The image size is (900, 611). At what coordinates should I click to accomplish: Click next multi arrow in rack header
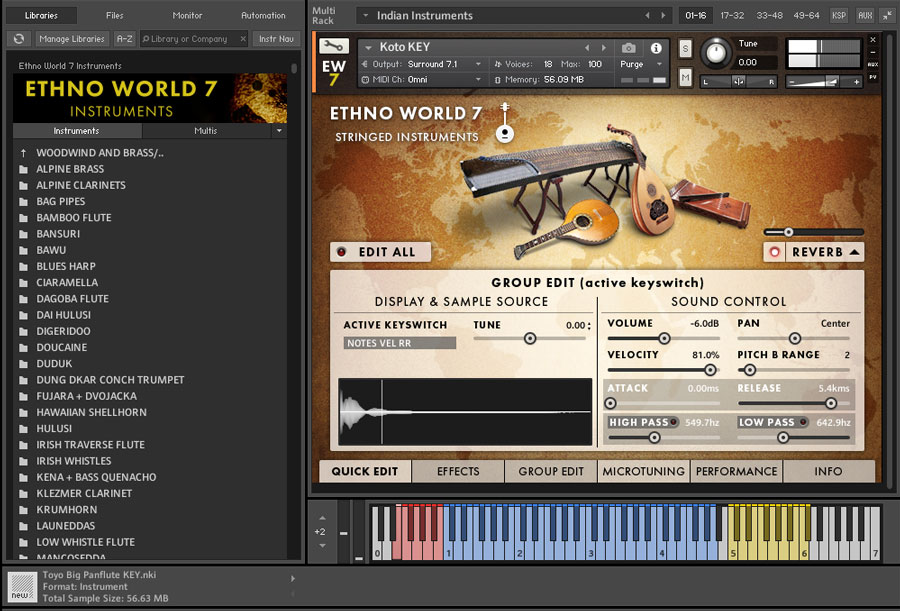point(664,16)
